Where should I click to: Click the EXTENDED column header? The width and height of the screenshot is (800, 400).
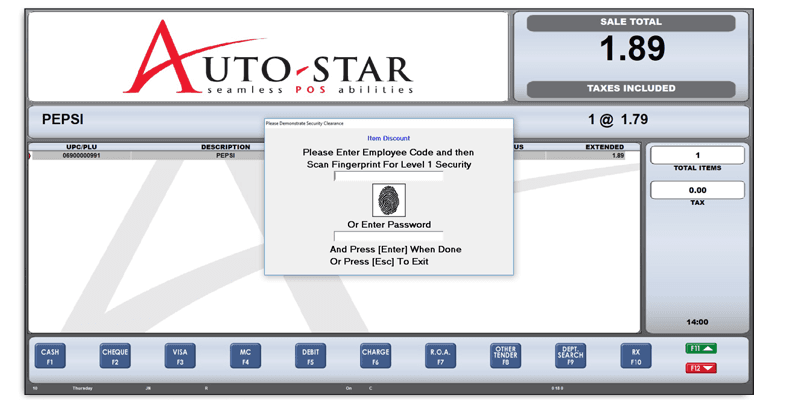click(605, 147)
